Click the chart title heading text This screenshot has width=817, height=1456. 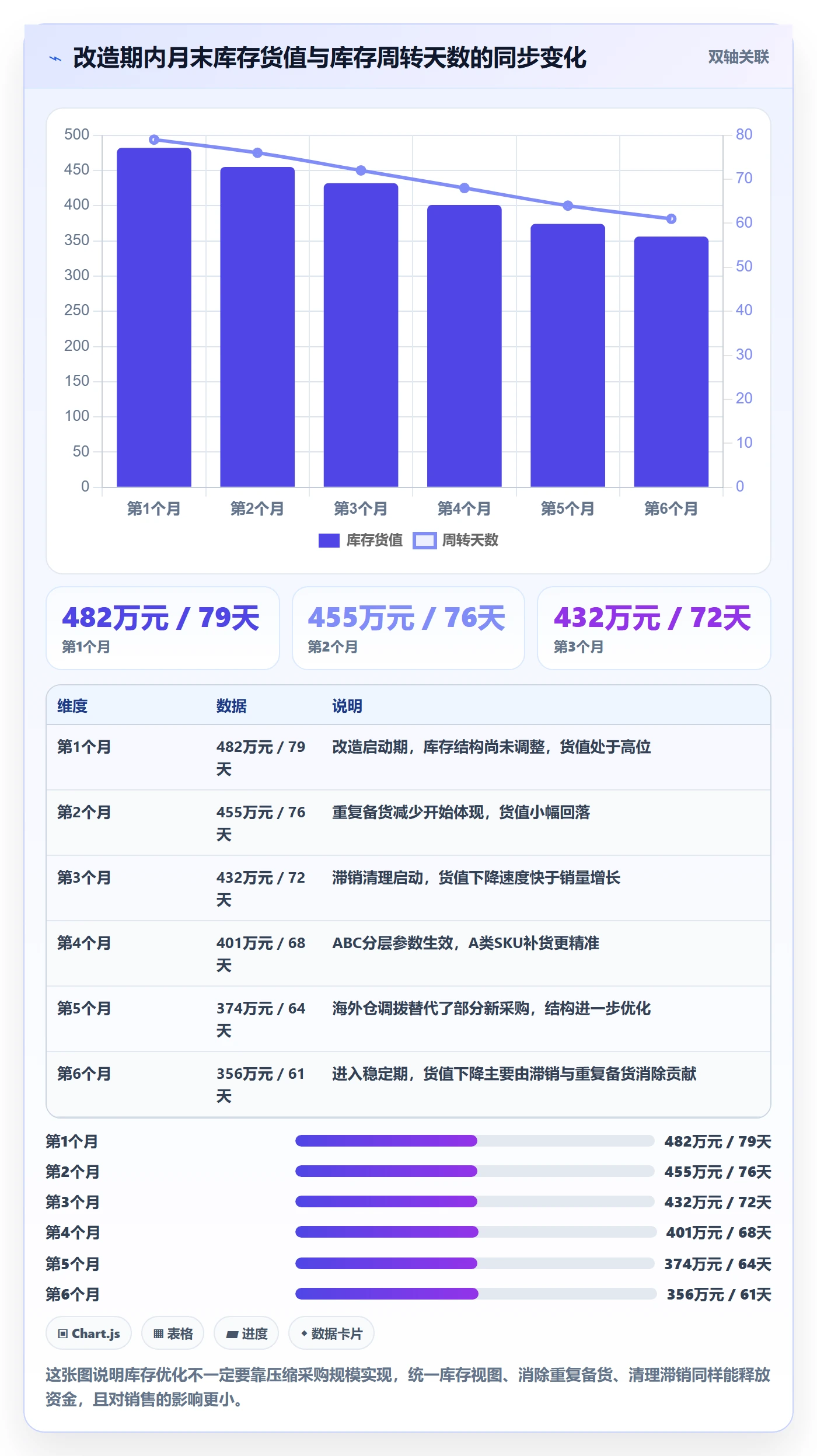click(330, 58)
